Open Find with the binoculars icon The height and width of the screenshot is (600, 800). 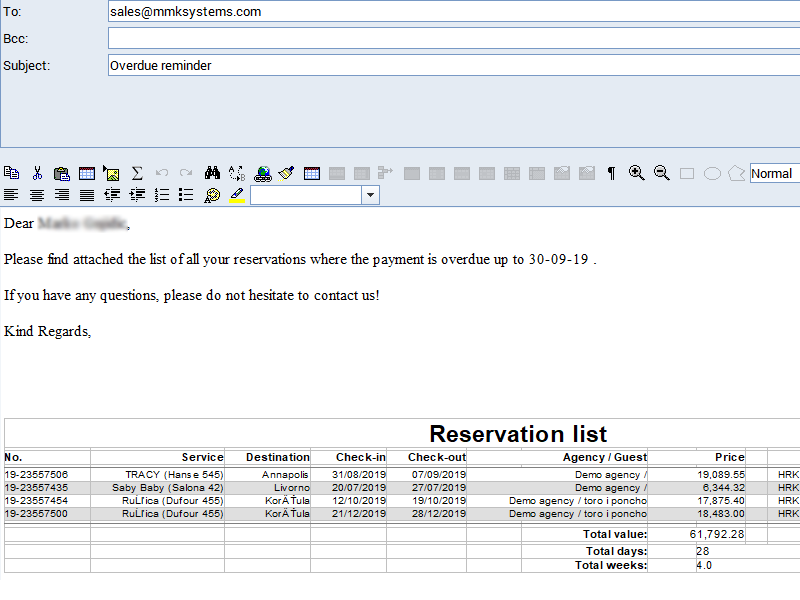click(212, 173)
